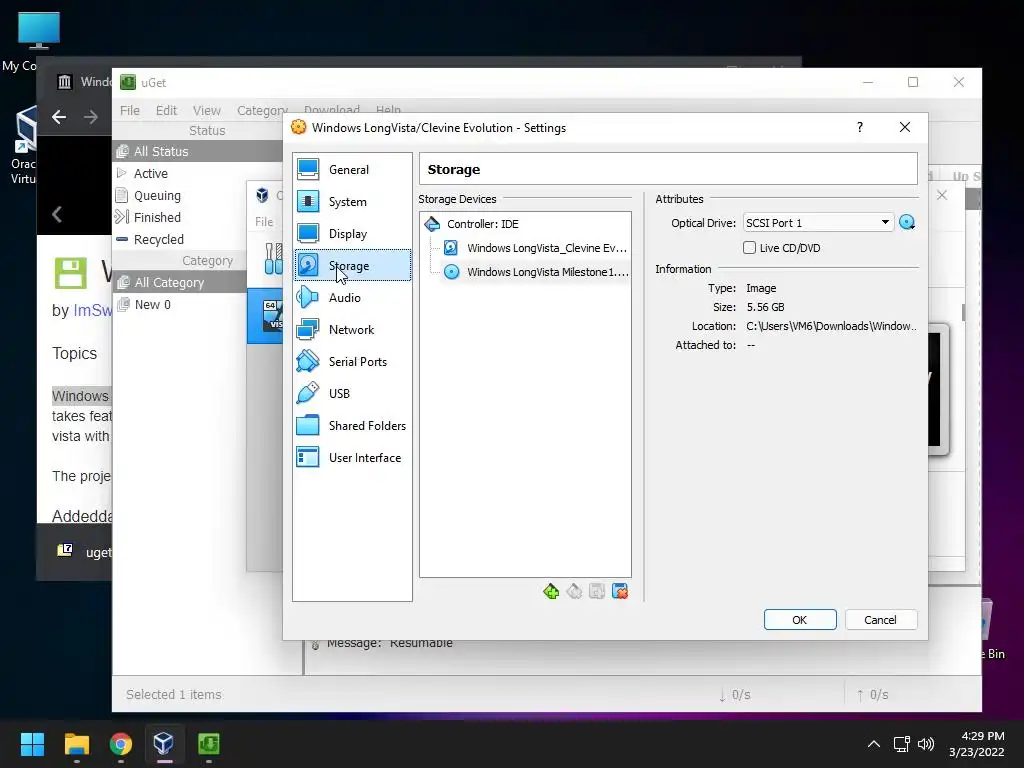Select All Status in uGet sidebar
Image resolution: width=1024 pixels, height=768 pixels.
pos(198,152)
